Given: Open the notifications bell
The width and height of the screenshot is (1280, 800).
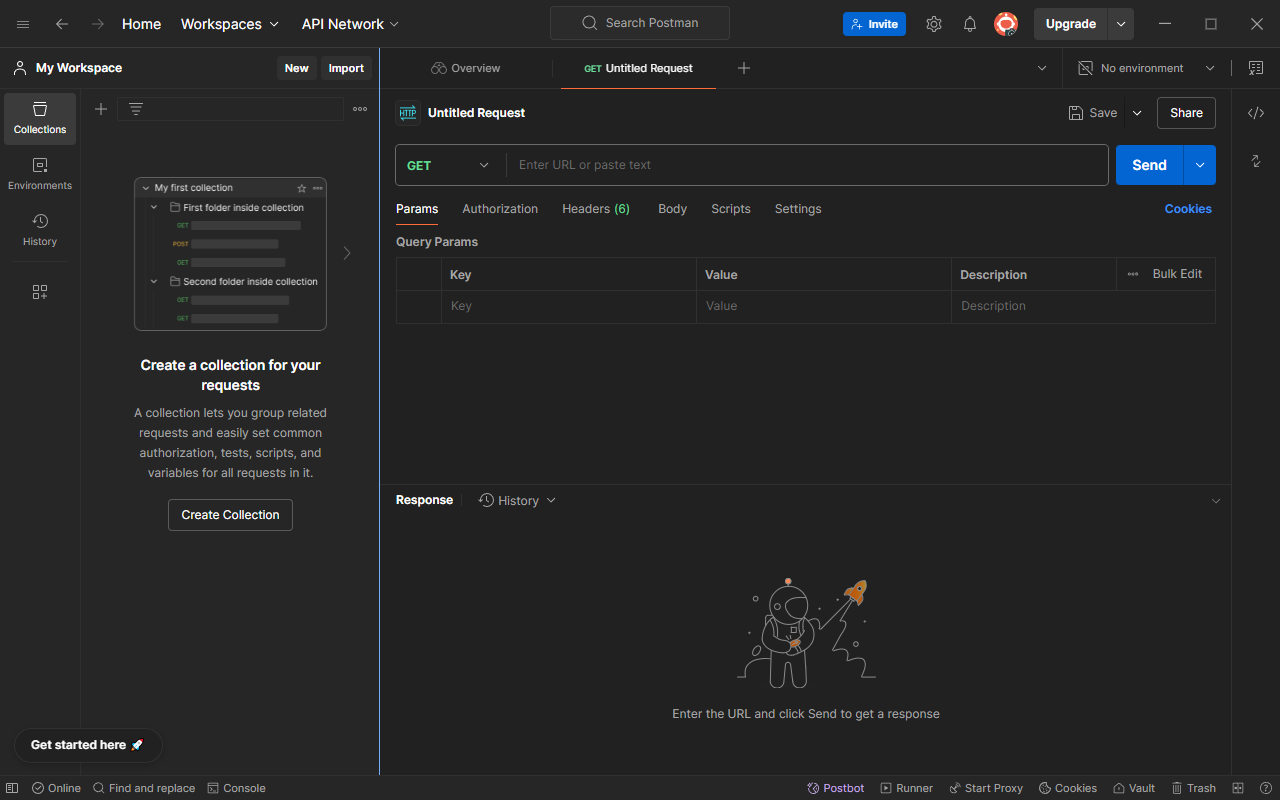Looking at the screenshot, I should [x=970, y=24].
